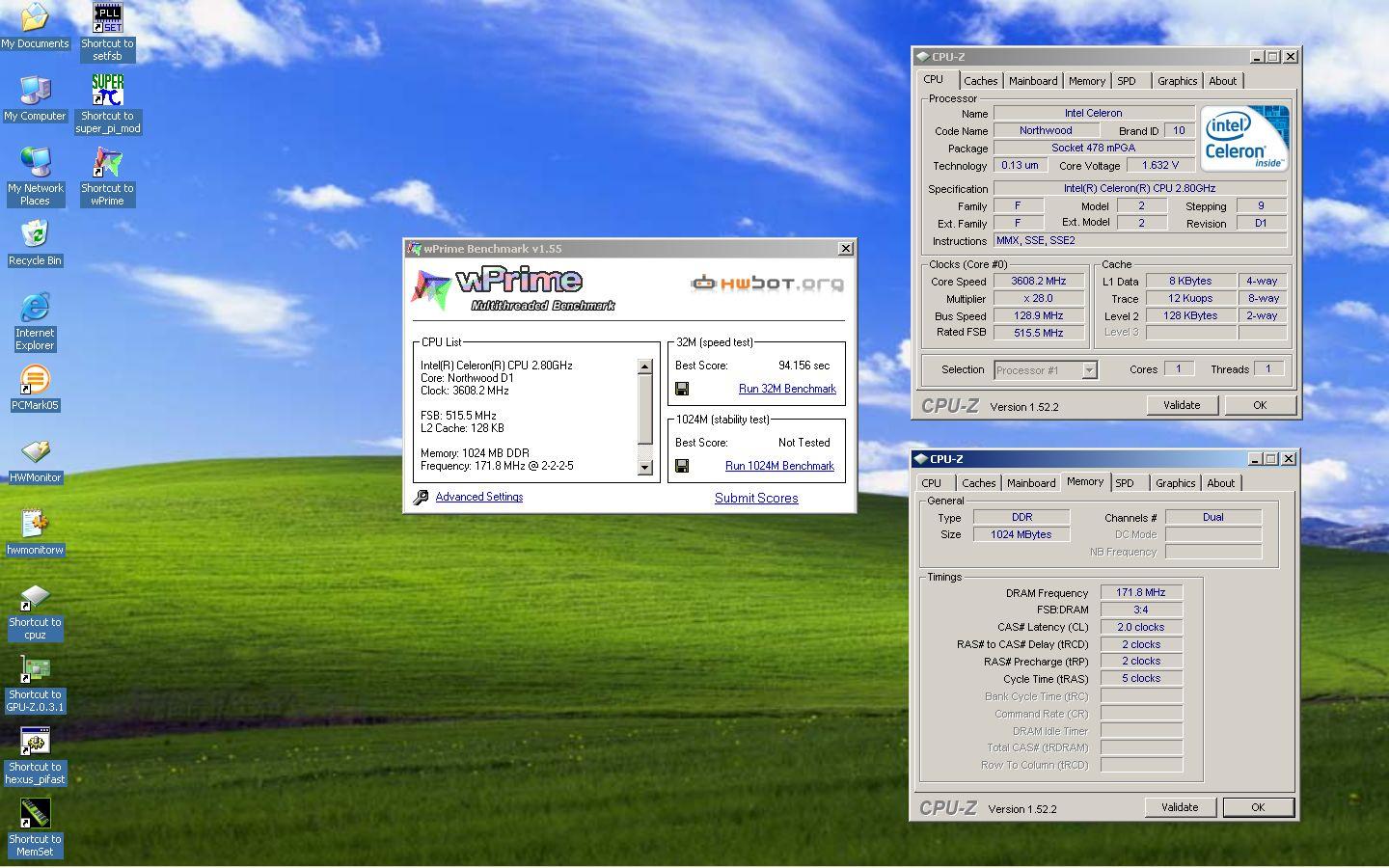Click the save icon for 32M score
This screenshot has width=1389, height=868.
pos(682,389)
